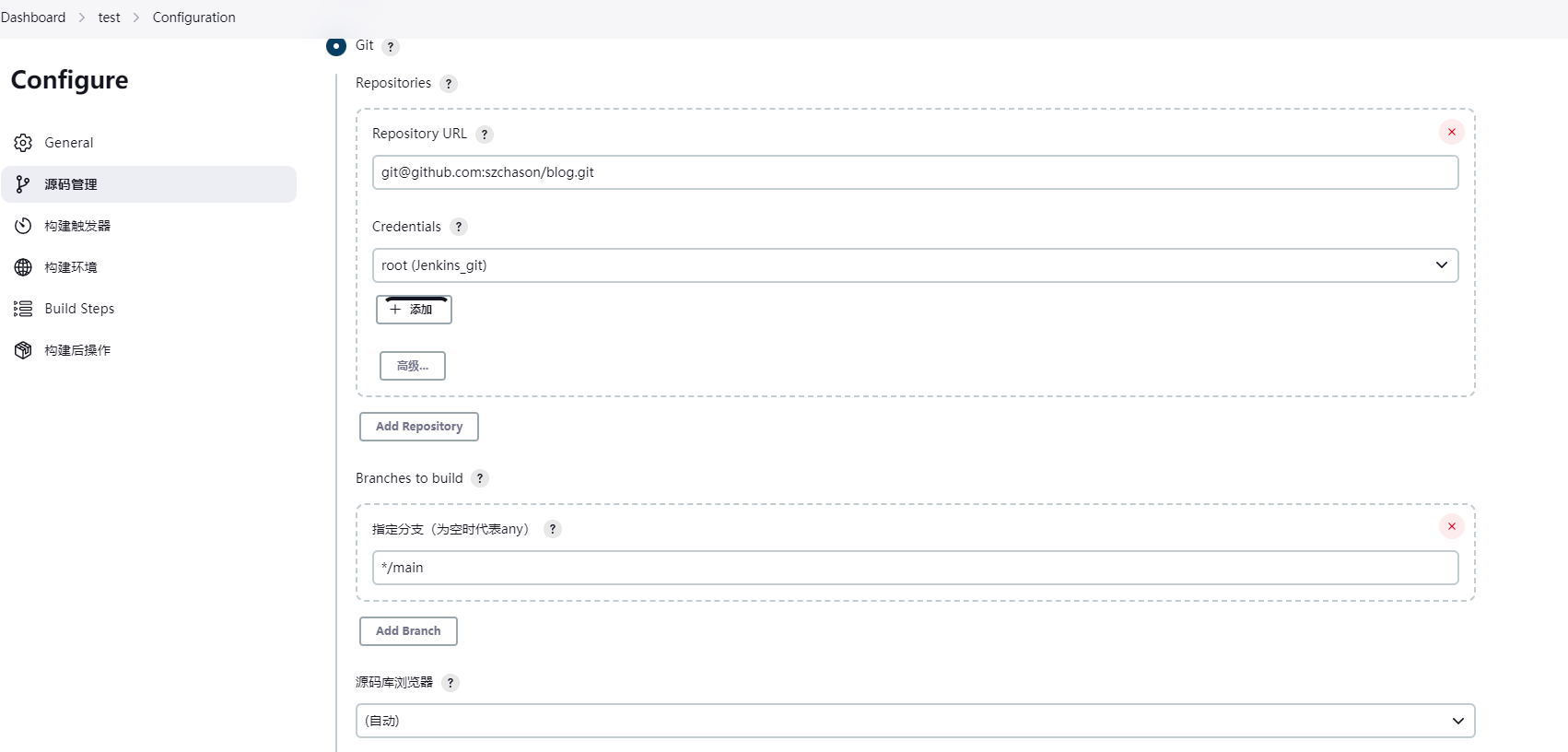The height and width of the screenshot is (752, 1568).
Task: Click the Build Steps list icon
Action: (23, 309)
